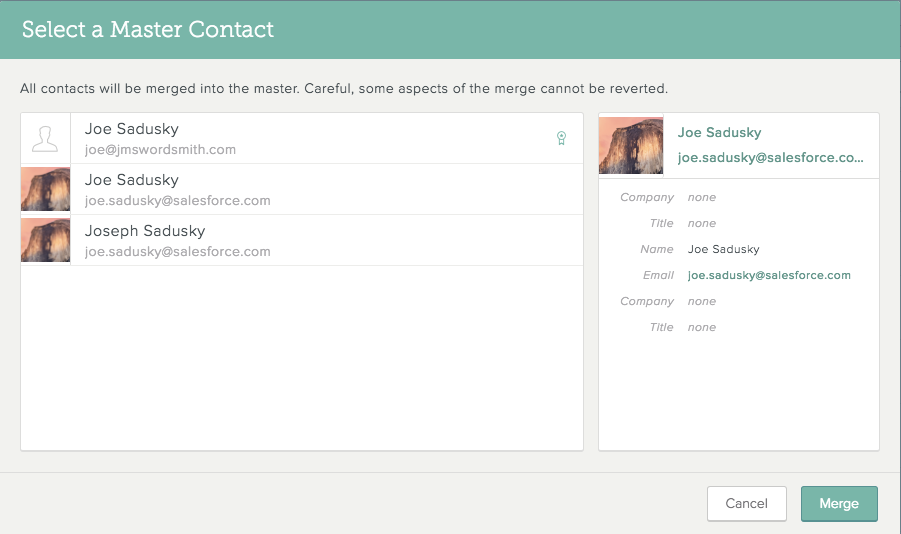Click the Name field value Joe Sadusky
The image size is (901, 534).
(x=723, y=249)
